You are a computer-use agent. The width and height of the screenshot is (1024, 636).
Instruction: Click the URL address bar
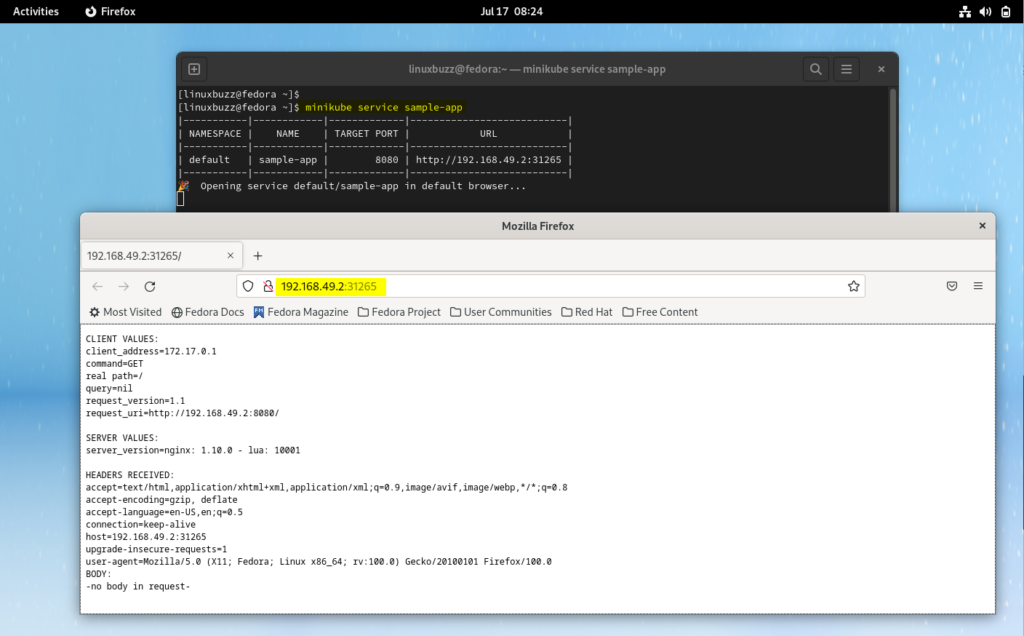pos(551,286)
